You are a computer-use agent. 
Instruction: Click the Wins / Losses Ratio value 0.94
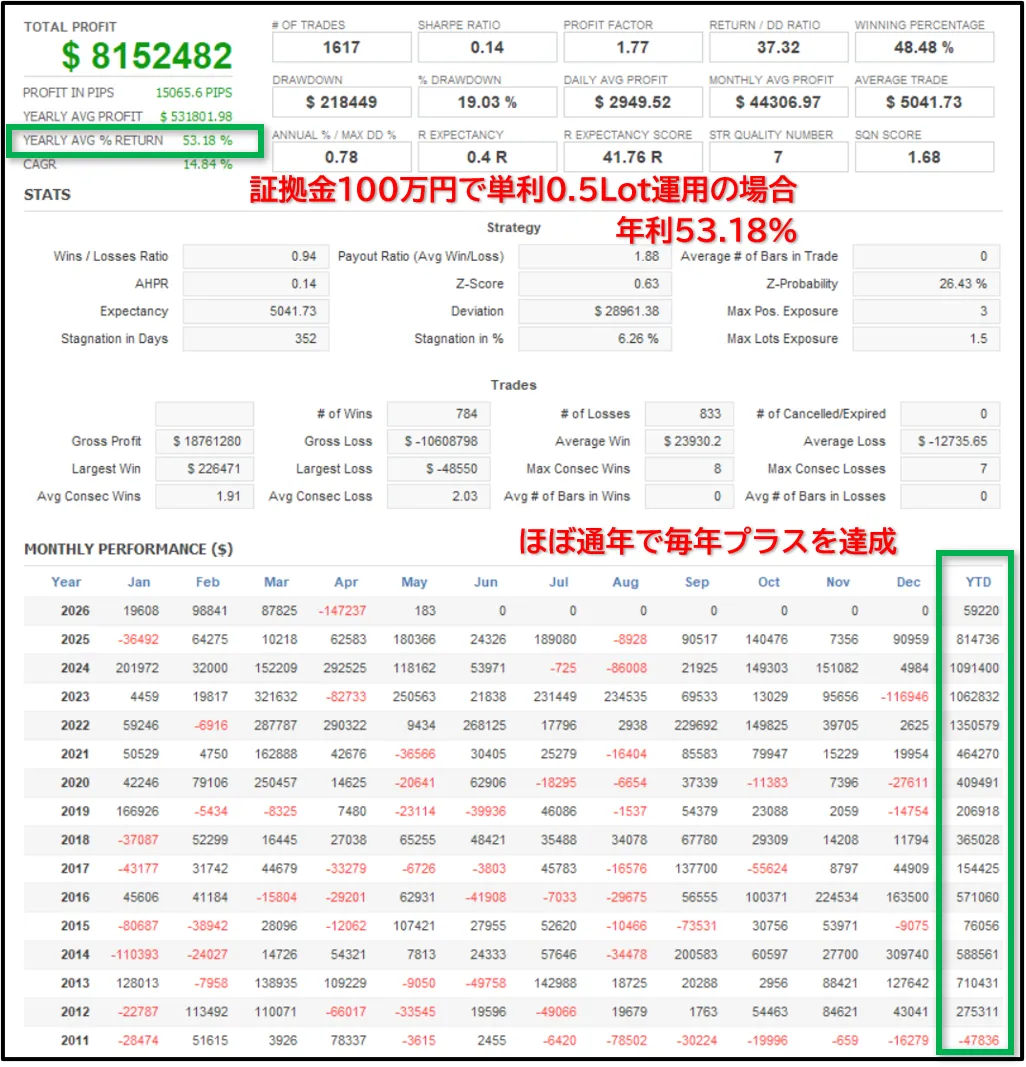(x=256, y=257)
